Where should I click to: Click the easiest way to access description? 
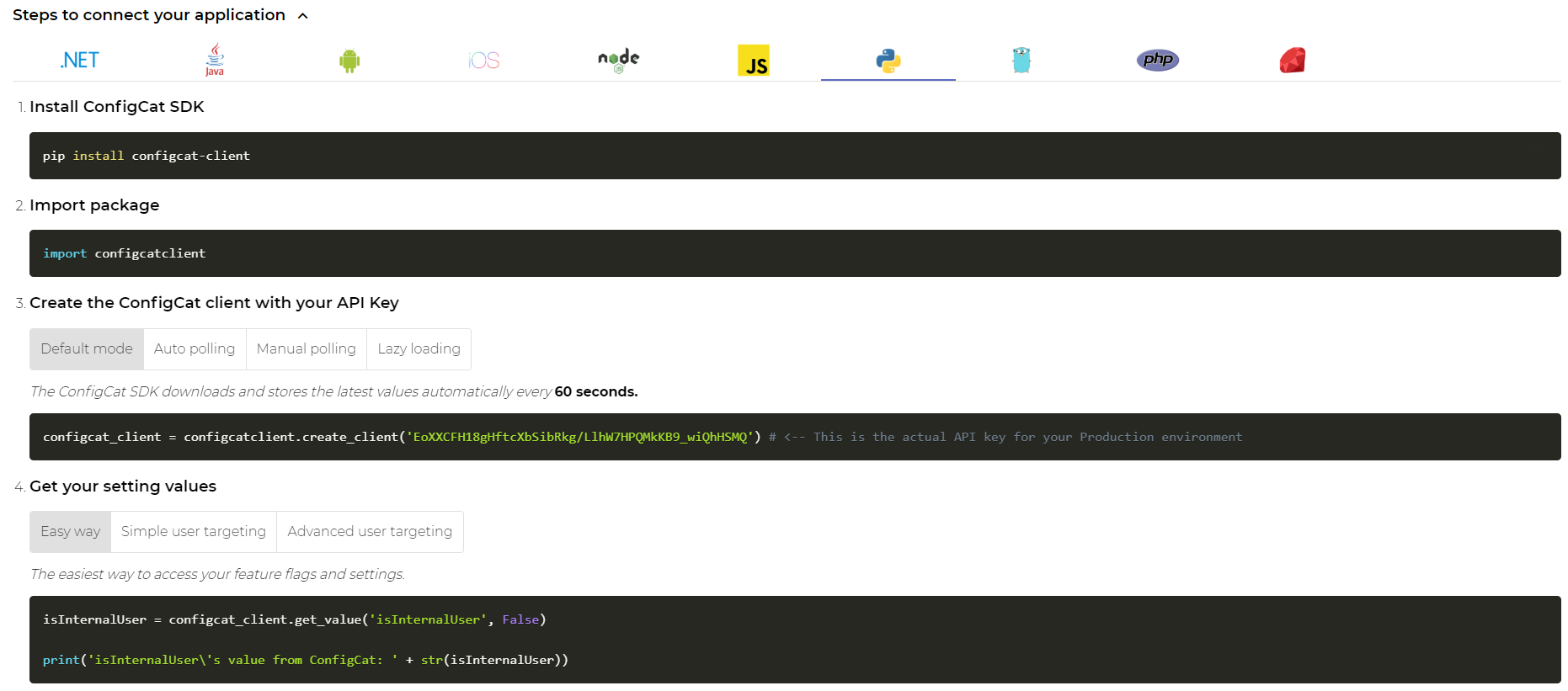coord(217,574)
